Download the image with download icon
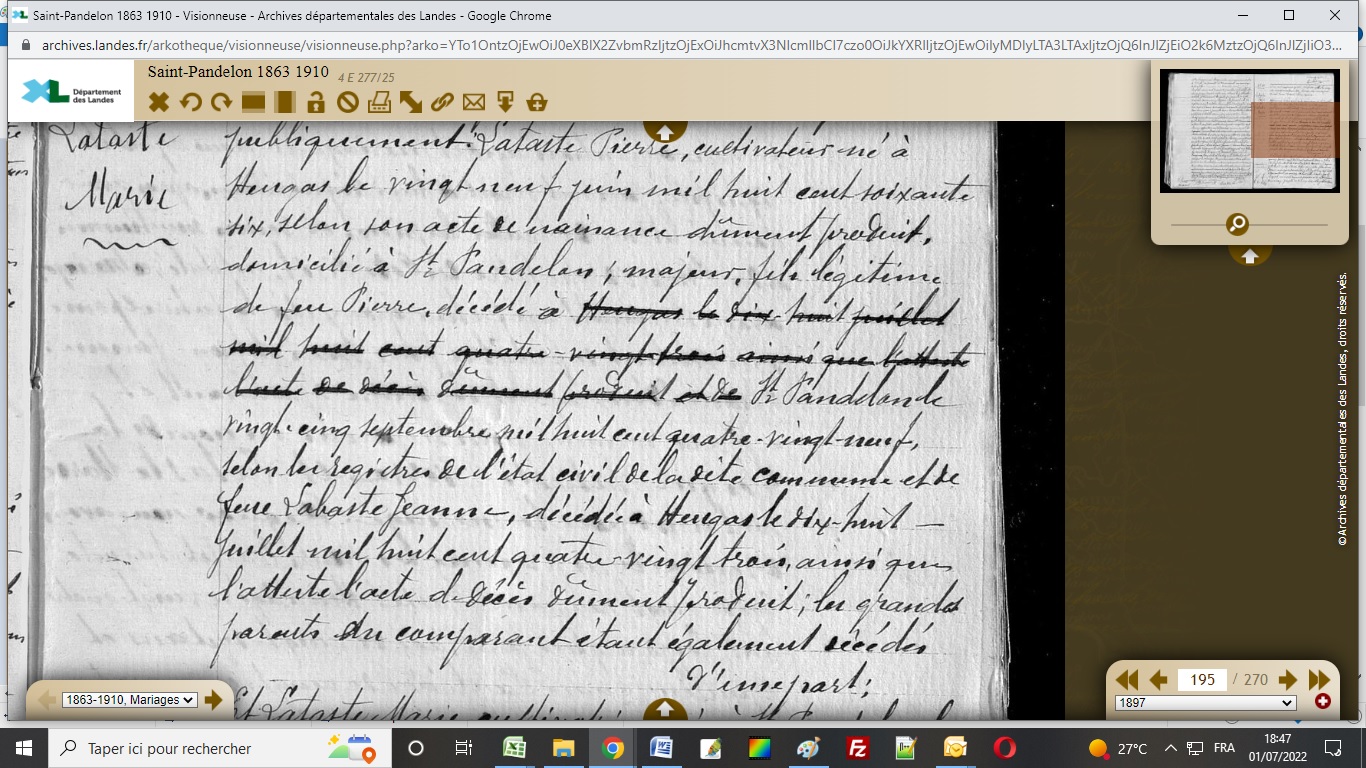Image resolution: width=1366 pixels, height=768 pixels. click(x=505, y=102)
